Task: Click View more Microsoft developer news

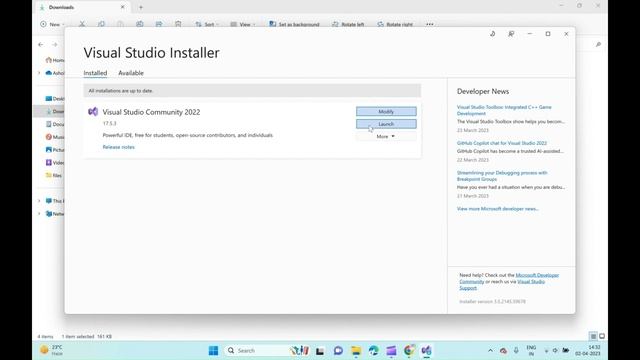Action: 498,209
